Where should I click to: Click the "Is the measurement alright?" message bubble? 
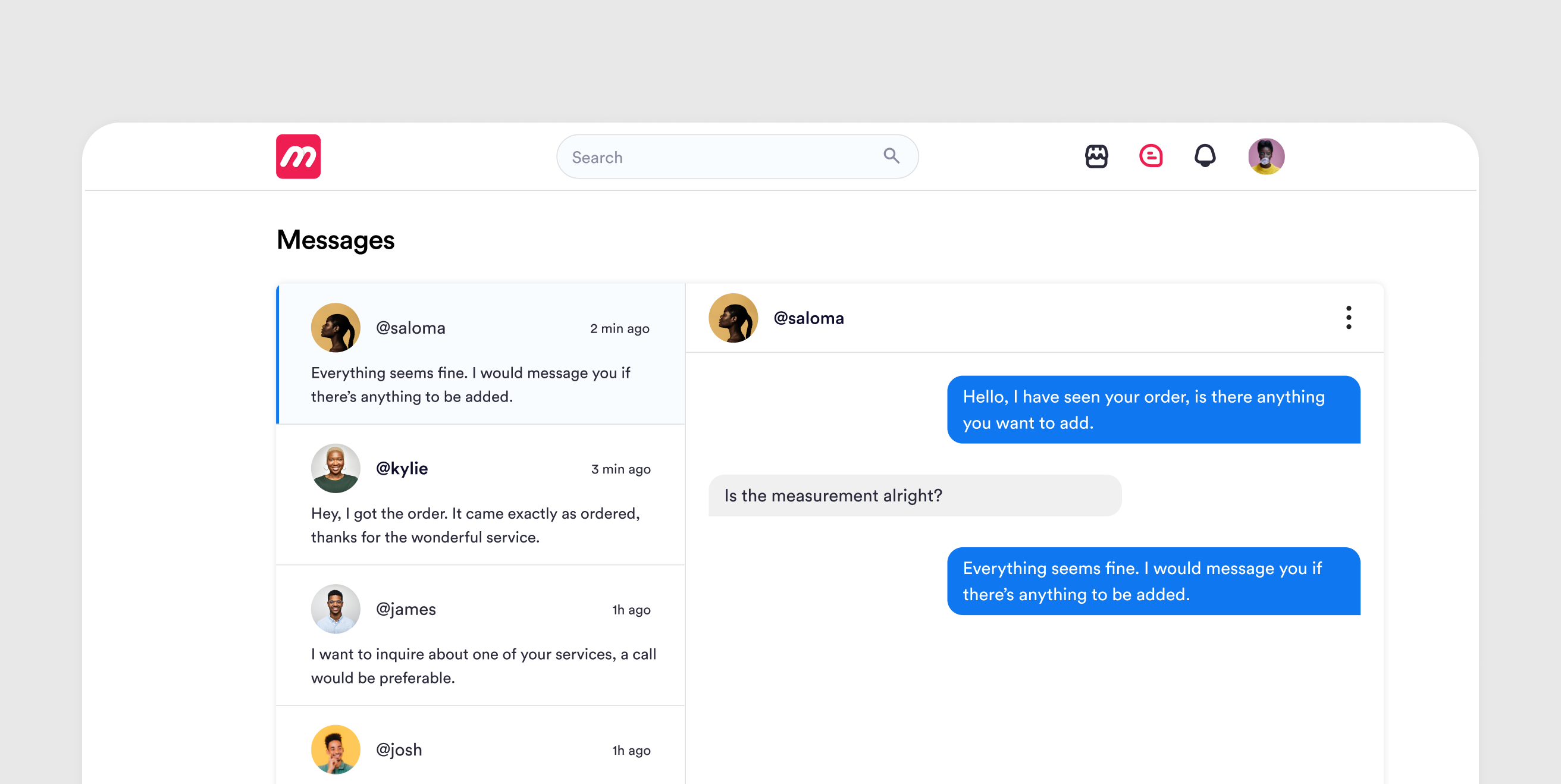pyautogui.click(x=914, y=496)
